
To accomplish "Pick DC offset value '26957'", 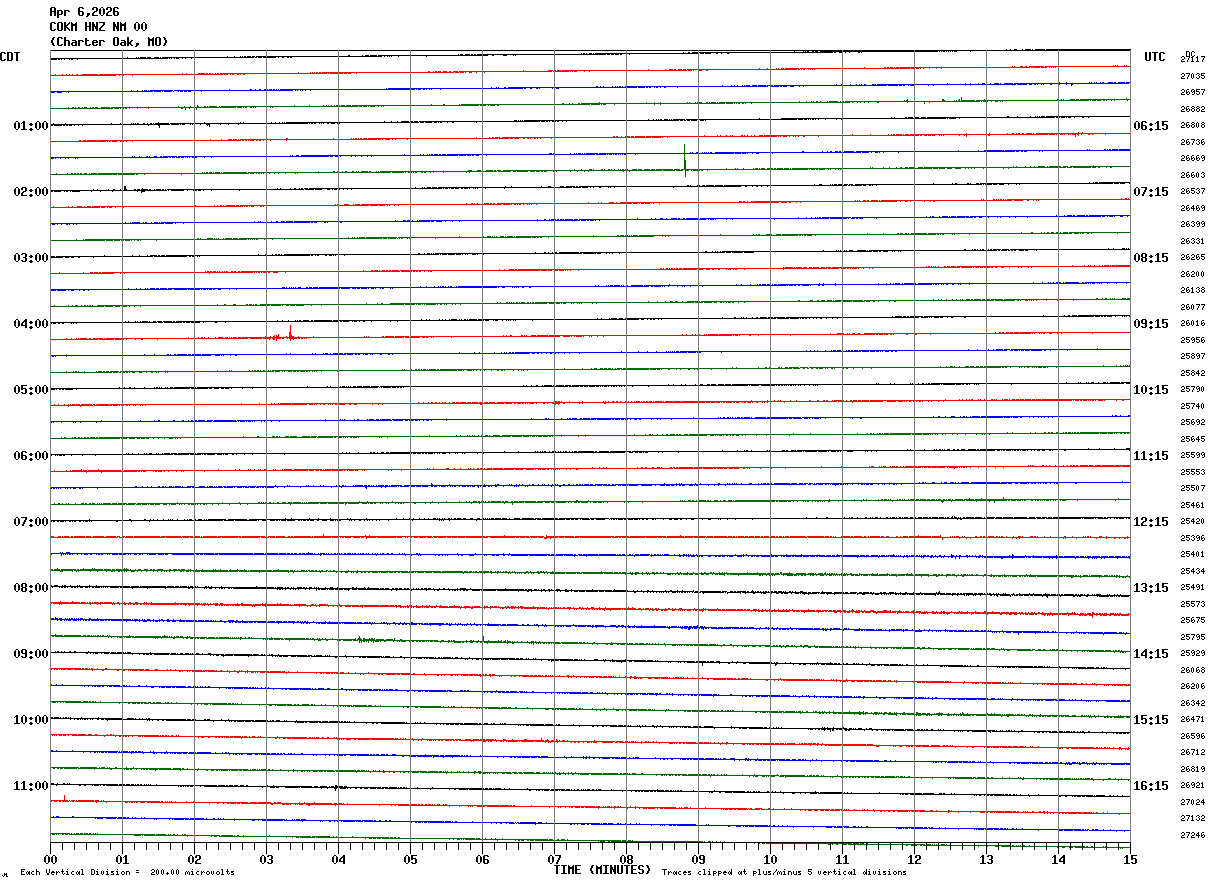I will tap(1193, 92).
